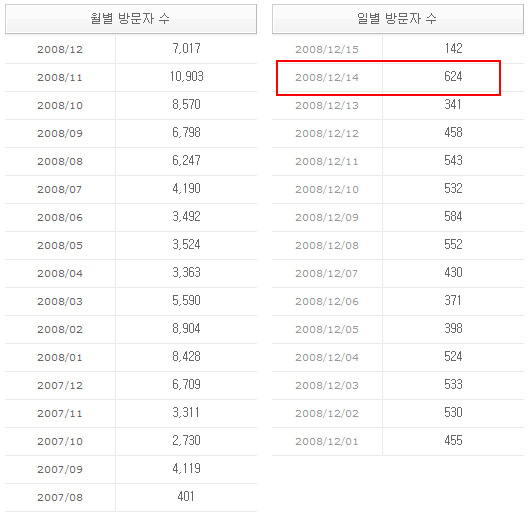Click month value 6,247
Screen dimensions: 529x519
click(187, 161)
